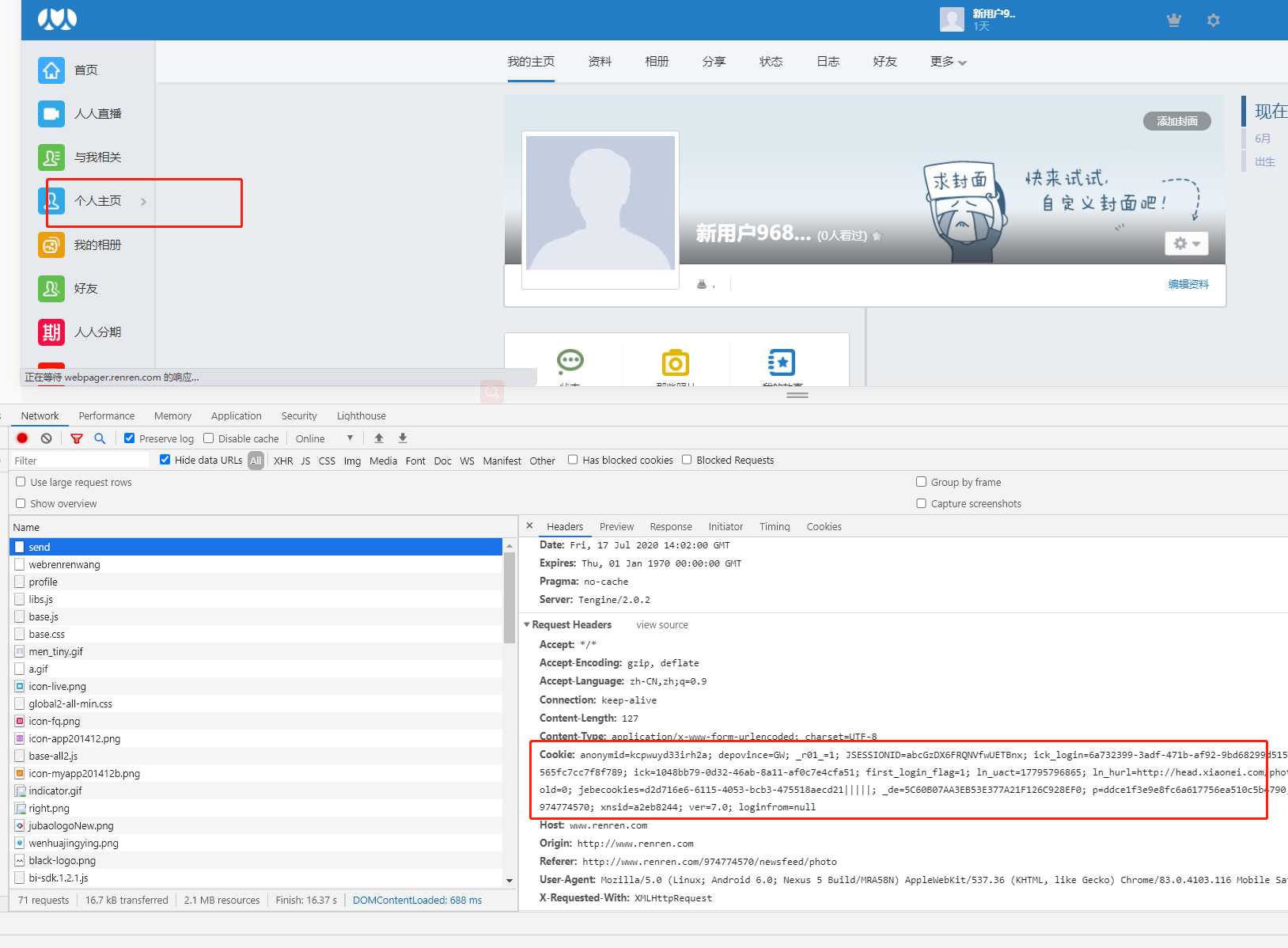Open the 相册 tab in profile navigation
The height and width of the screenshot is (948, 1288).
click(657, 62)
